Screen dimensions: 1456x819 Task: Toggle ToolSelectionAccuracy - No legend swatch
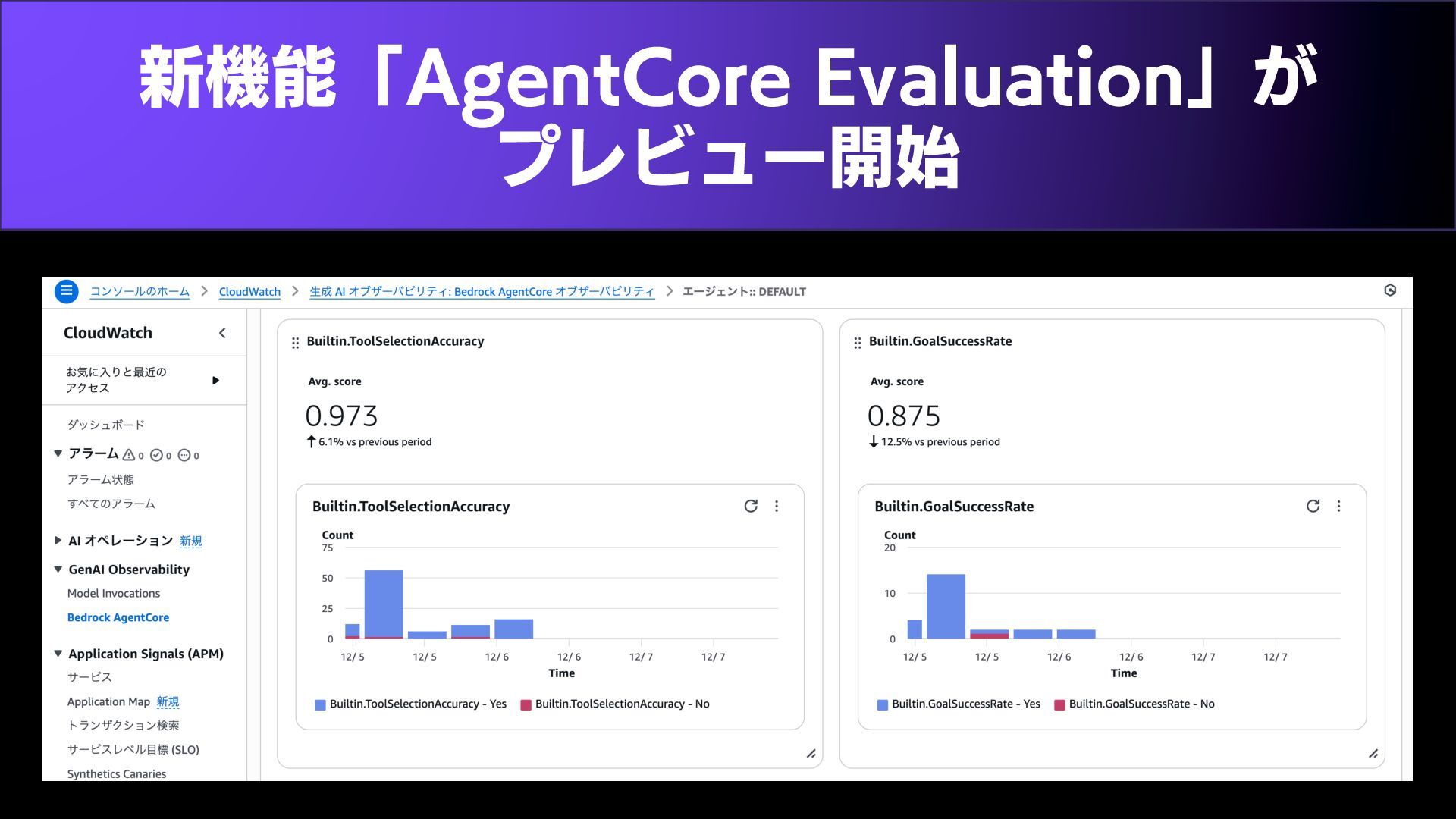tap(526, 704)
